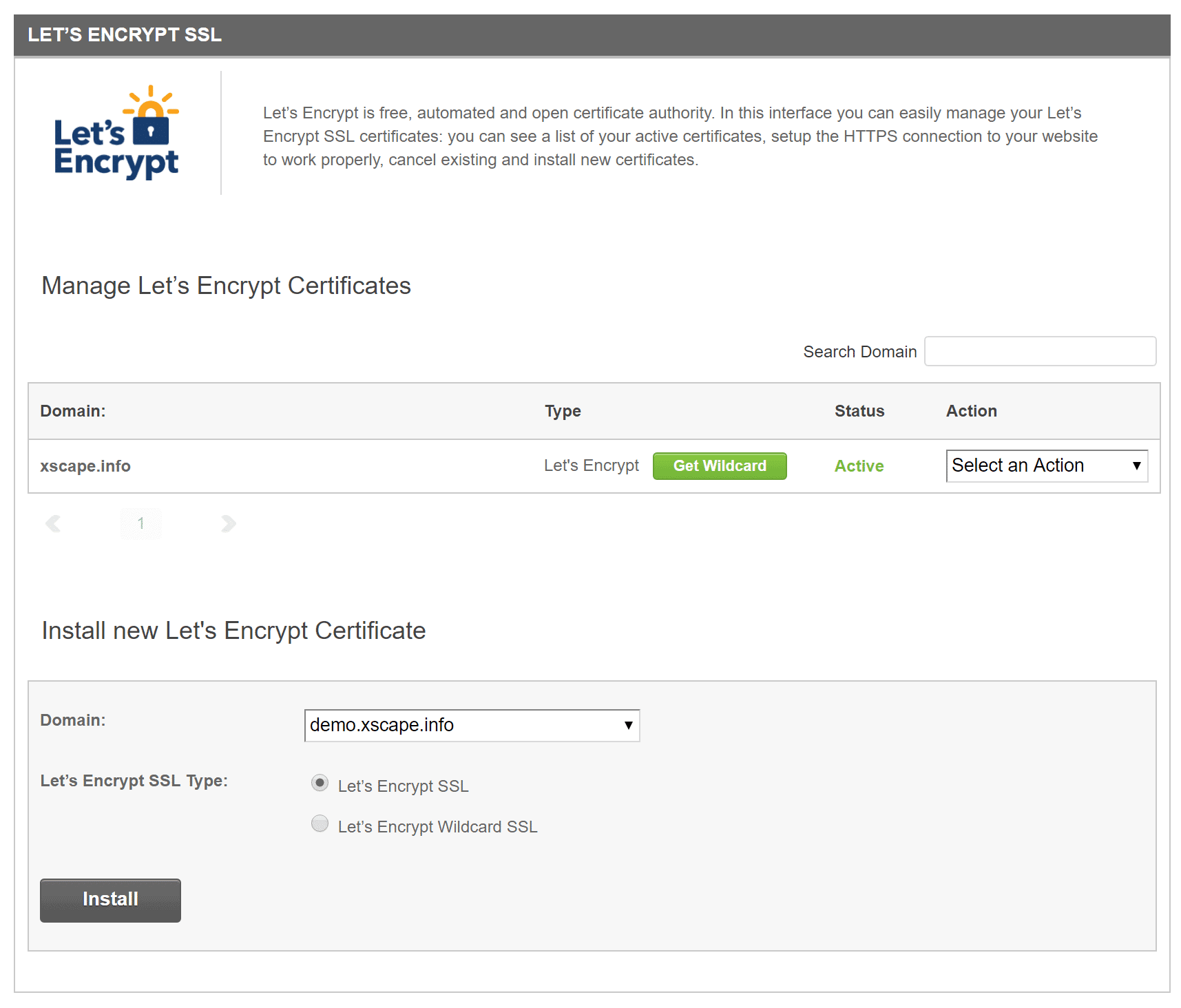Select Let's Encrypt SSL radio option
Screen dimensions: 1181x1008
(320, 783)
